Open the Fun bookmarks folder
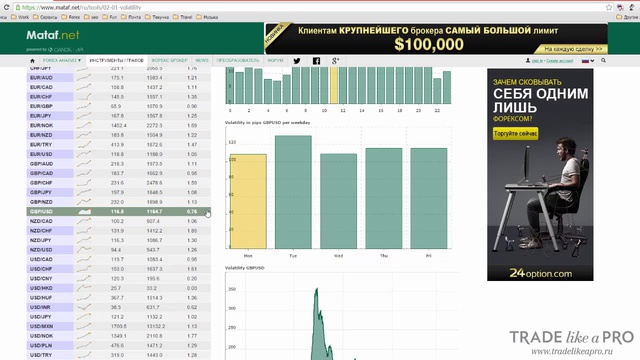640x360 pixels. coord(109,17)
